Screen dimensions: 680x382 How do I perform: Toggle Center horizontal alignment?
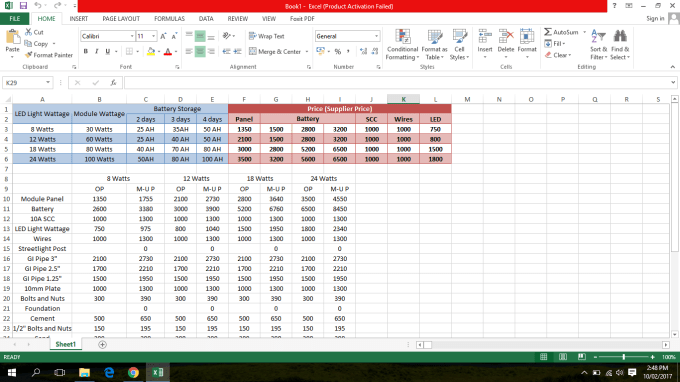click(x=200, y=52)
